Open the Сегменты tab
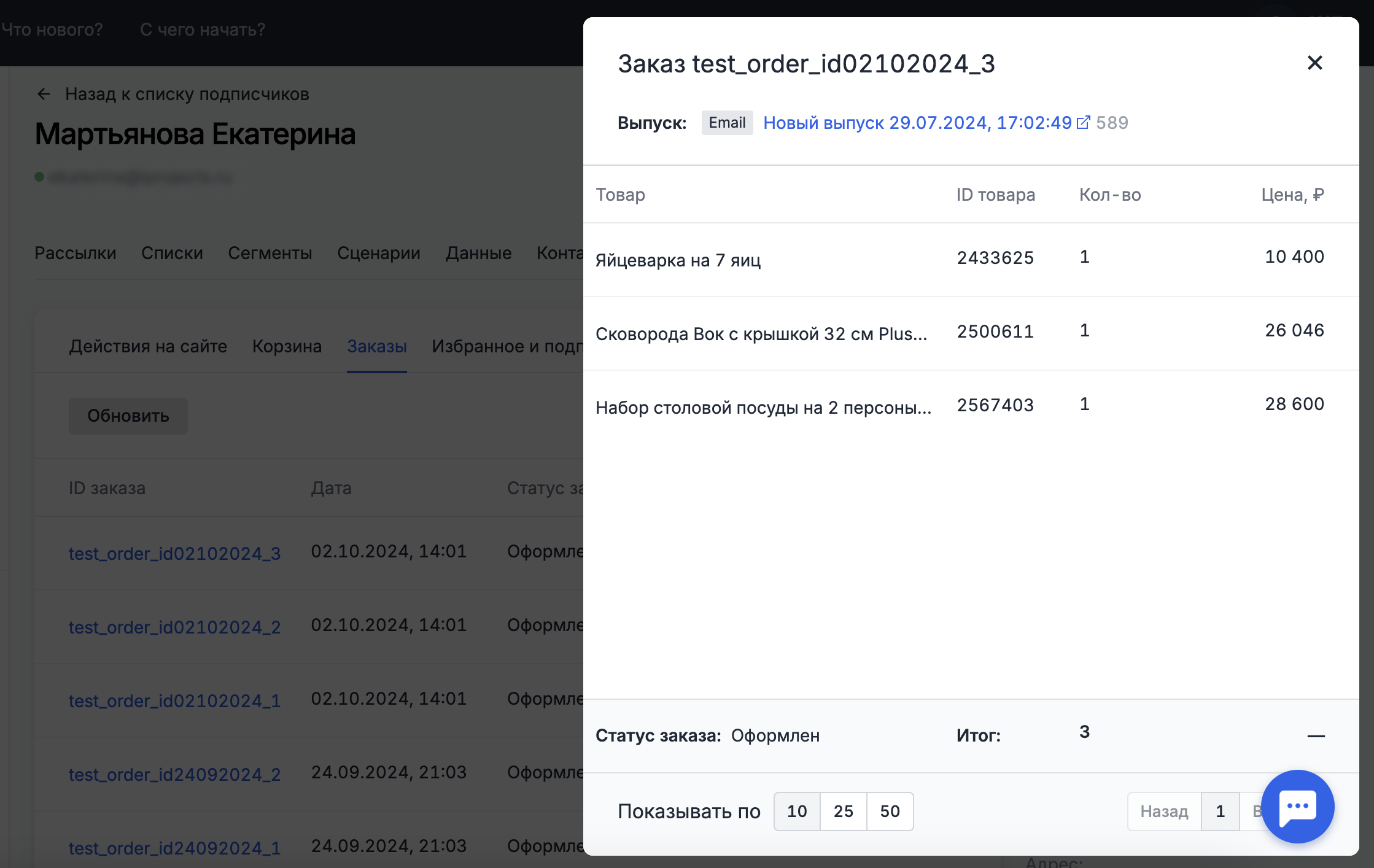This screenshot has width=1374, height=868. tap(270, 253)
